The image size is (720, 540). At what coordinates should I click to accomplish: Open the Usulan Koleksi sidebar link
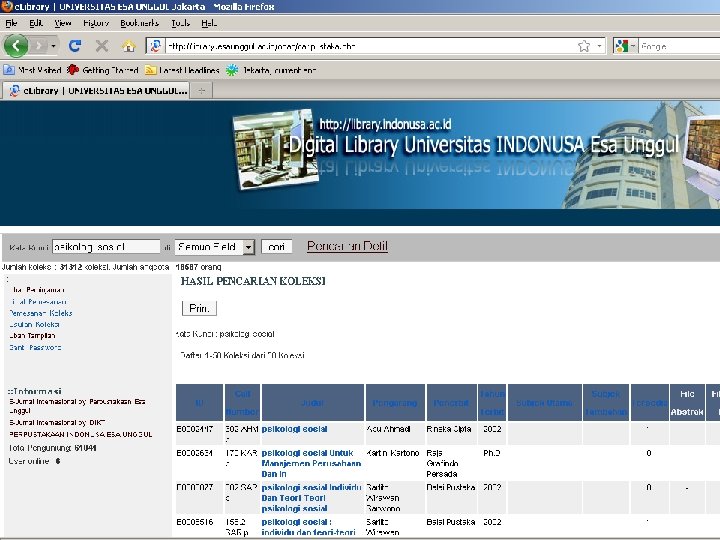pyautogui.click(x=34, y=325)
